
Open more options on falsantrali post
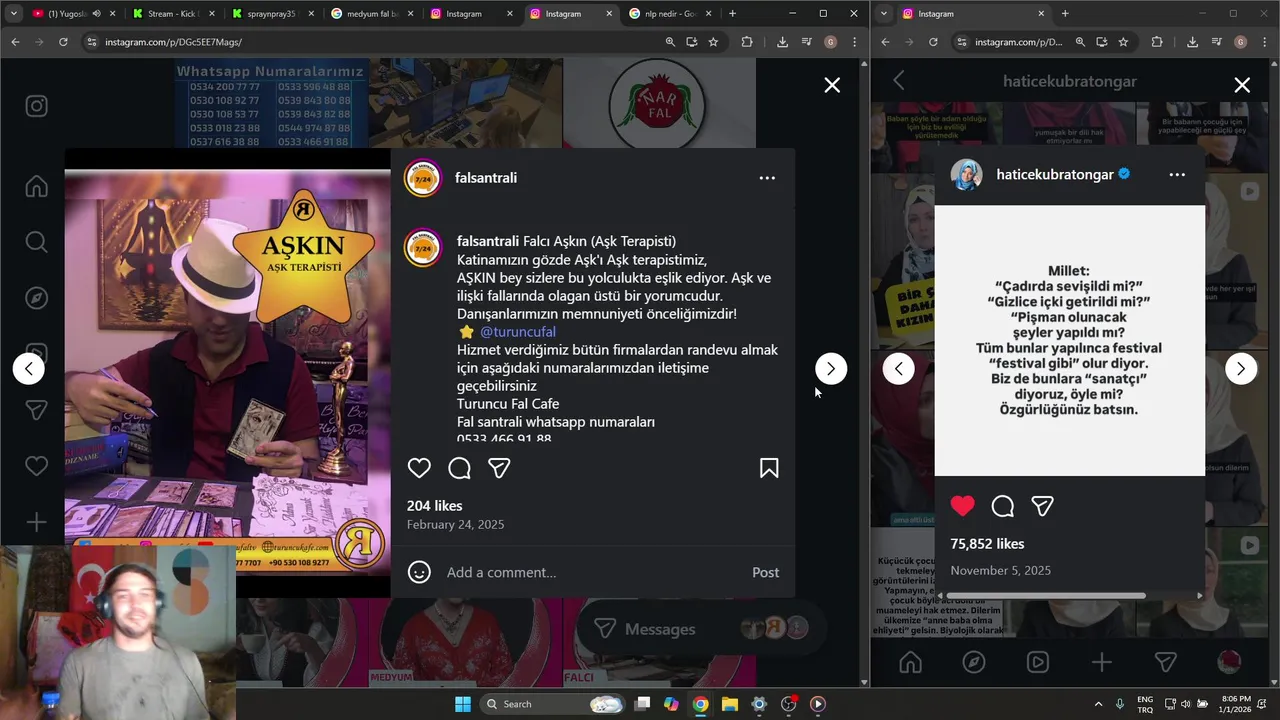[x=767, y=178]
